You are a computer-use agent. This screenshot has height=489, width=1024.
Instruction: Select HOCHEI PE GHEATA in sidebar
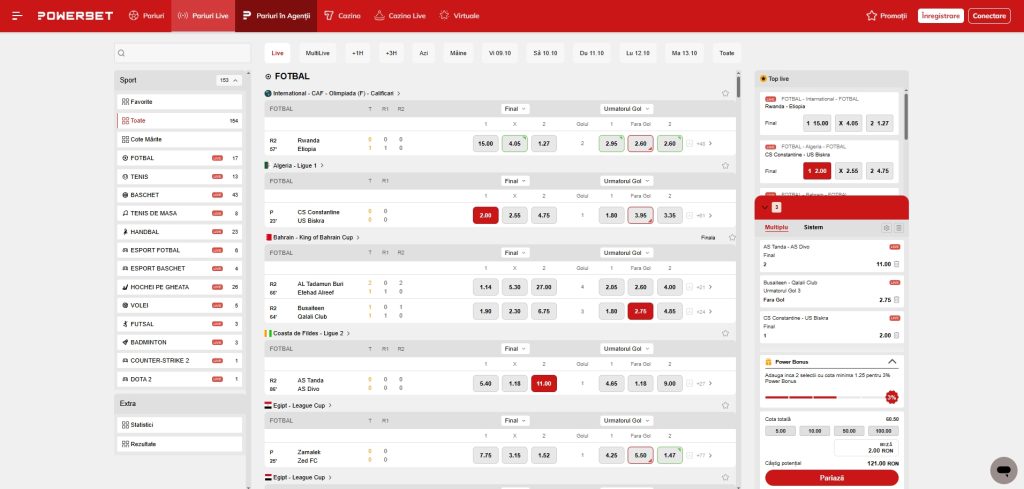click(180, 287)
